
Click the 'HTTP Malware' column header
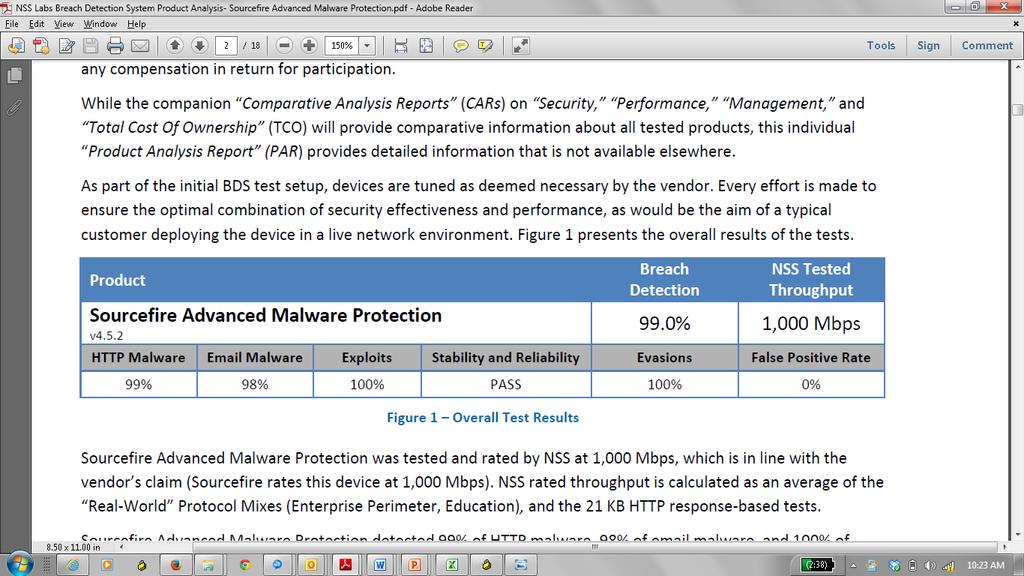138,358
